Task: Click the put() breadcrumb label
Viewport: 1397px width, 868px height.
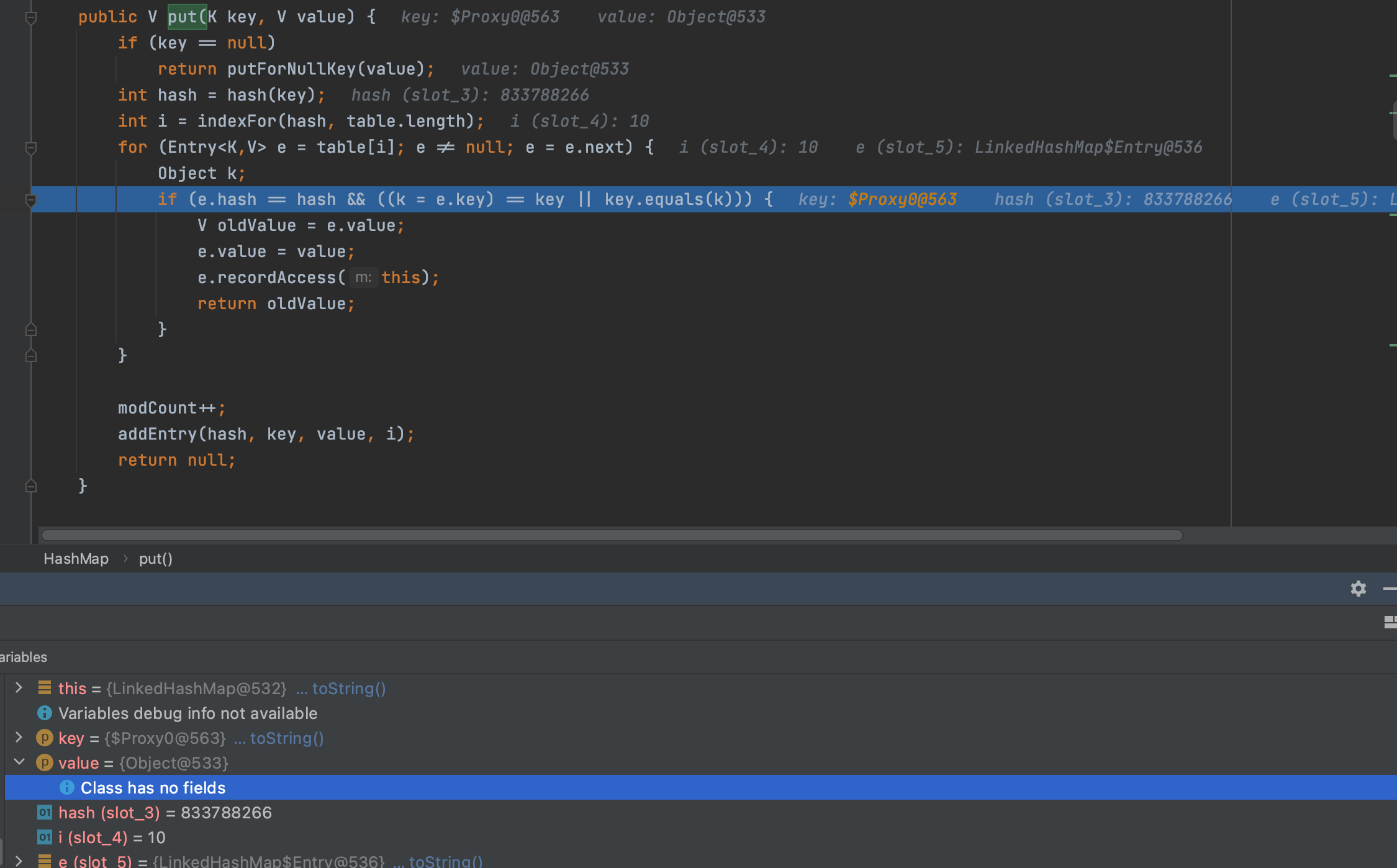Action: pyautogui.click(x=155, y=558)
